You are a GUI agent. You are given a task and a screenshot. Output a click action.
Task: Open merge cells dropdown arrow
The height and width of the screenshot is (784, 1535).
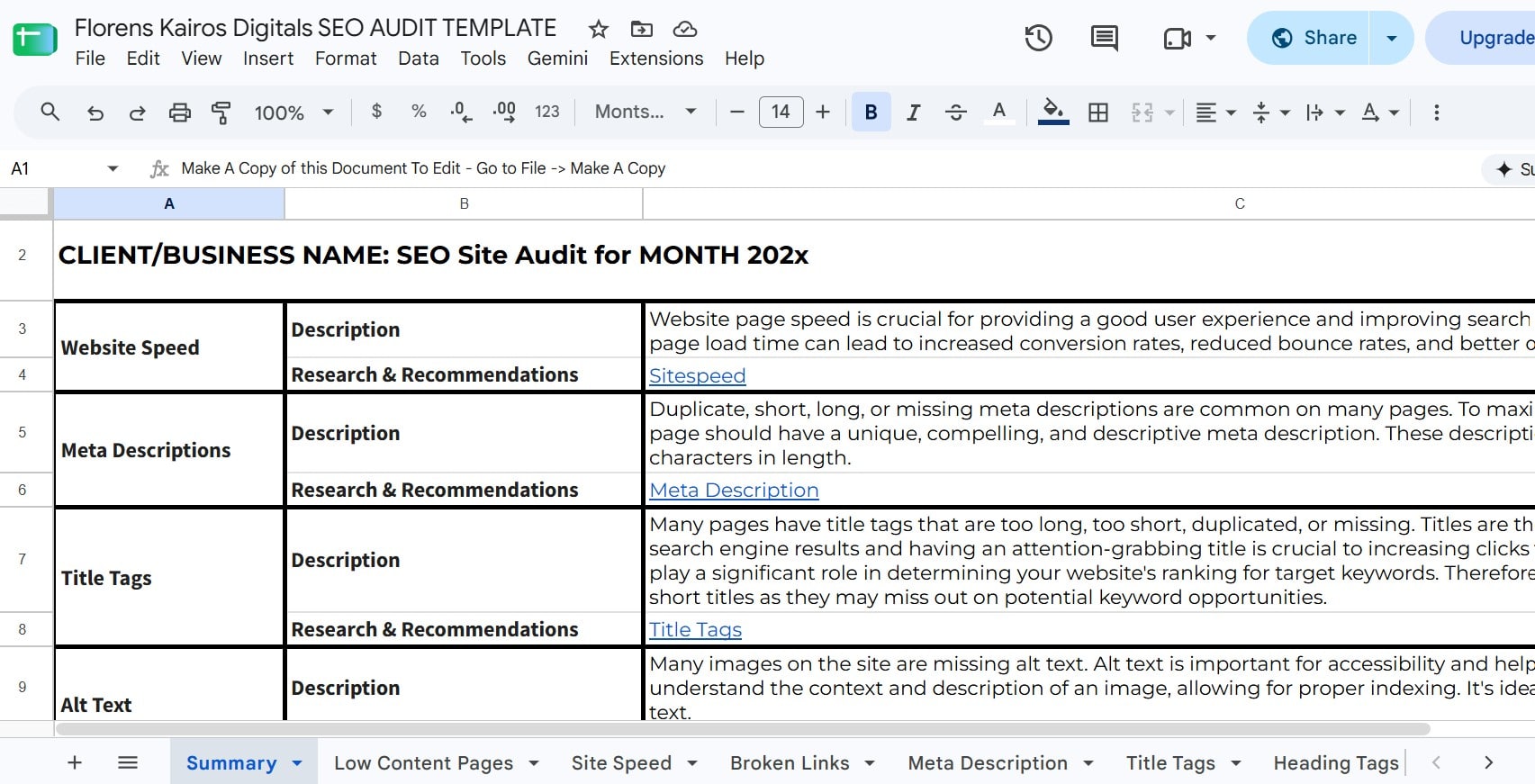point(1170,113)
